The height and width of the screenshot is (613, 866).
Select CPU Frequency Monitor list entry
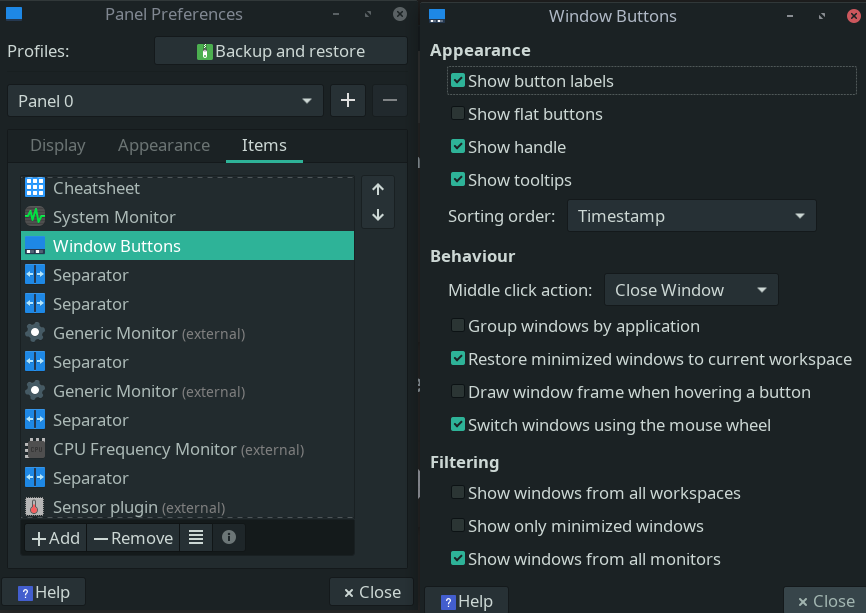point(144,450)
